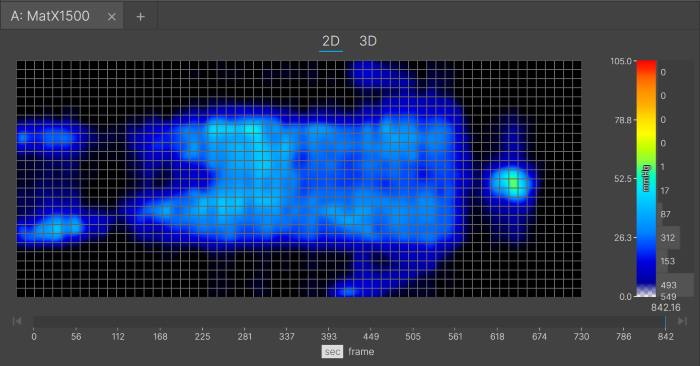700x366 pixels.
Task: Select histogram bar labeled 493
Action: (x=675, y=285)
